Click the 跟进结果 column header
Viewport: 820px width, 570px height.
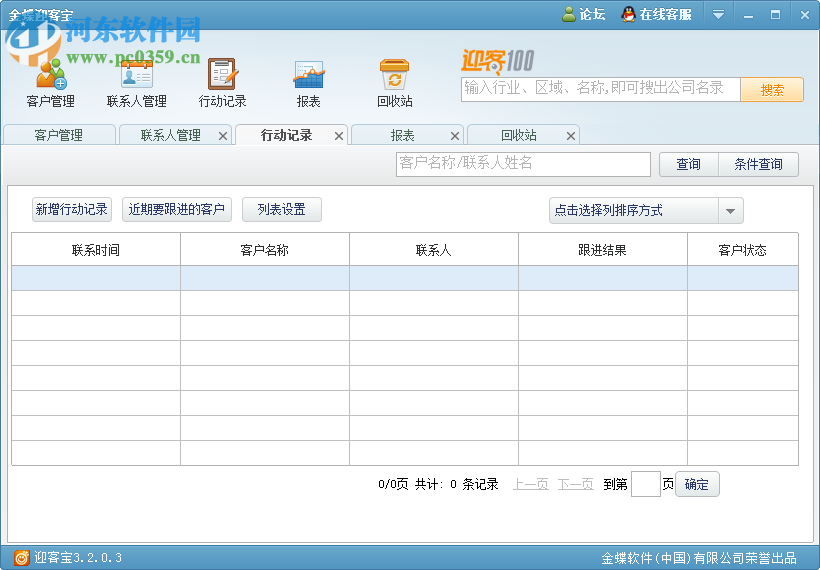pos(602,250)
